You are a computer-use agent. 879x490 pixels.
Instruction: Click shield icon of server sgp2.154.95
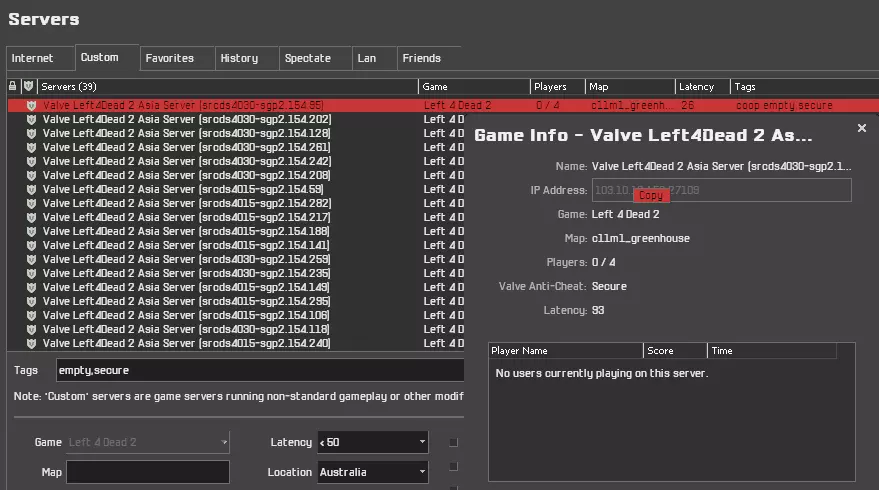coord(31,105)
